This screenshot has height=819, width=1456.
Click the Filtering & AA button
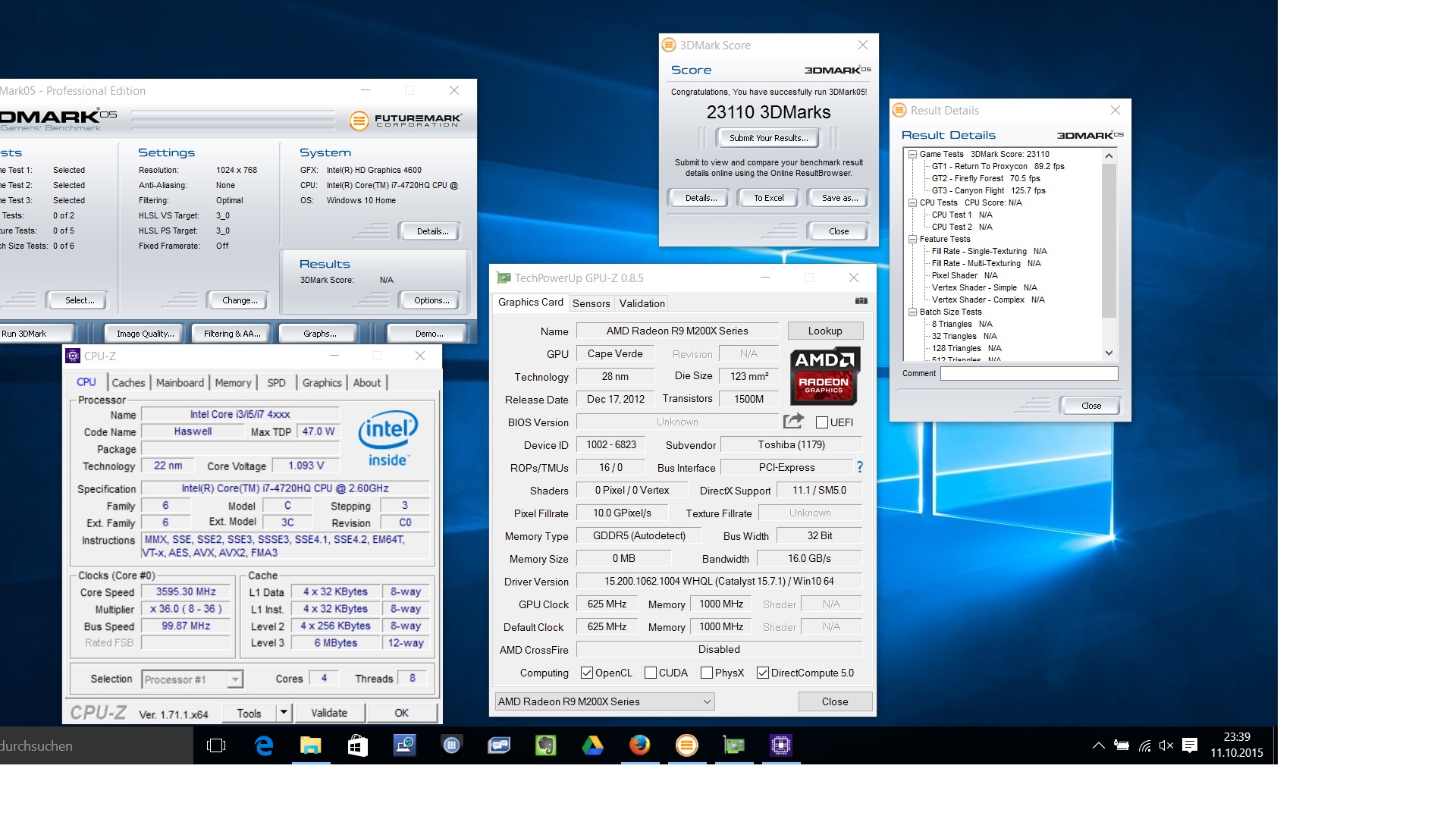click(232, 334)
